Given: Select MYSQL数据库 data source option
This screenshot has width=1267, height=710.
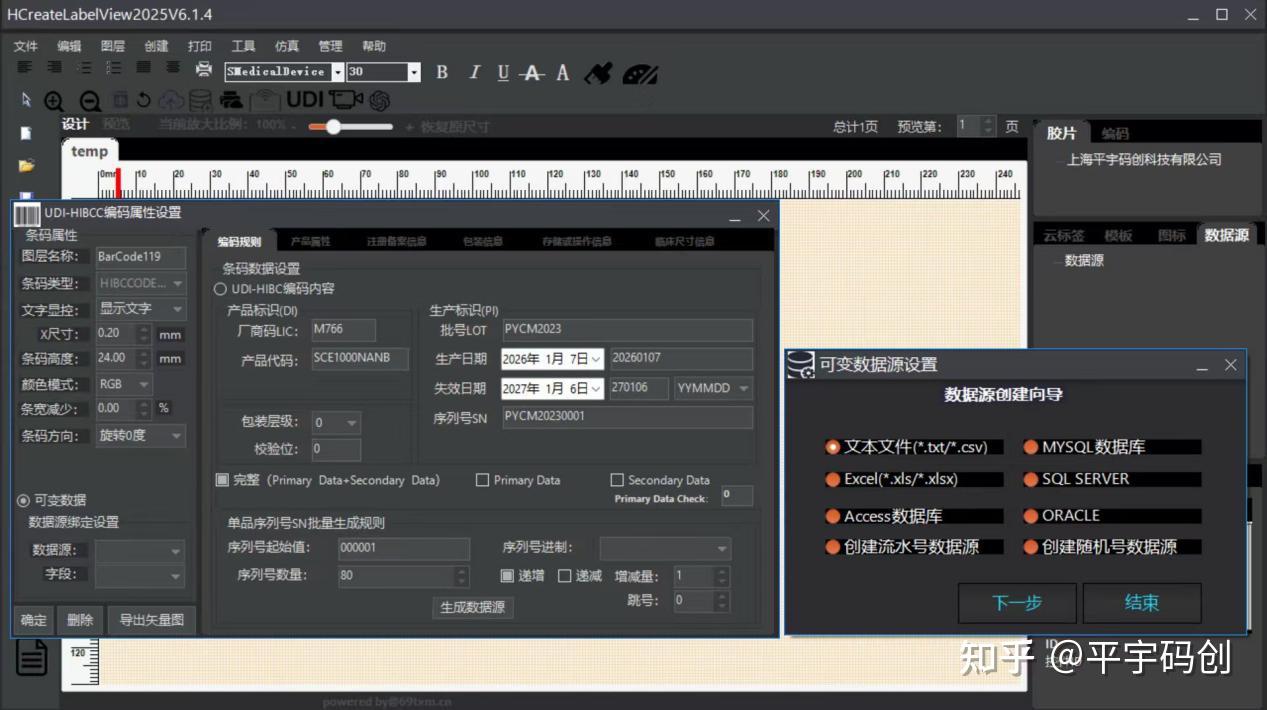Looking at the screenshot, I should pyautogui.click(x=1030, y=447).
